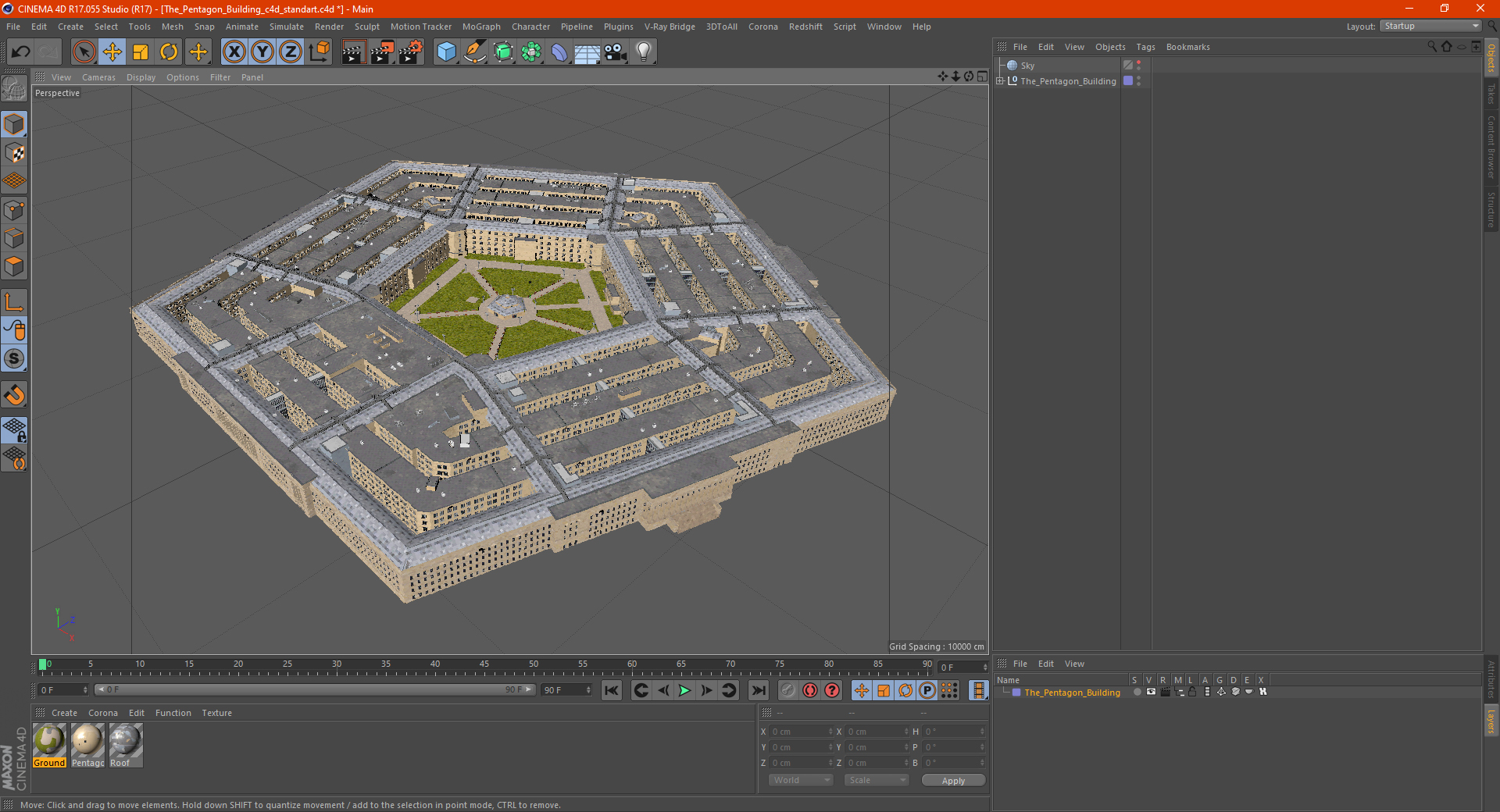Click the timeline range slider bar
1500x812 pixels.
click(315, 690)
